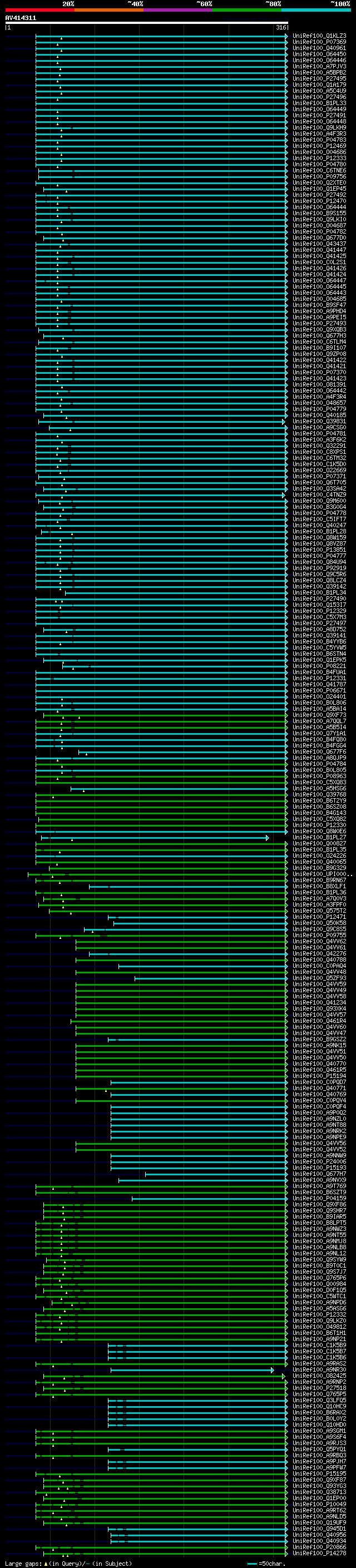356x1568 pixels.
Task: Select truncated hit label UniRef100_UPI000..
Action: tap(323, 874)
